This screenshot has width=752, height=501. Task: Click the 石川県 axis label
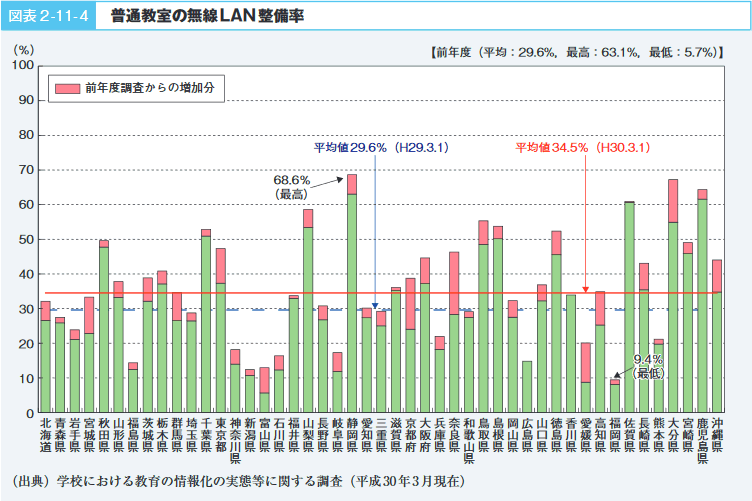pos(279,435)
